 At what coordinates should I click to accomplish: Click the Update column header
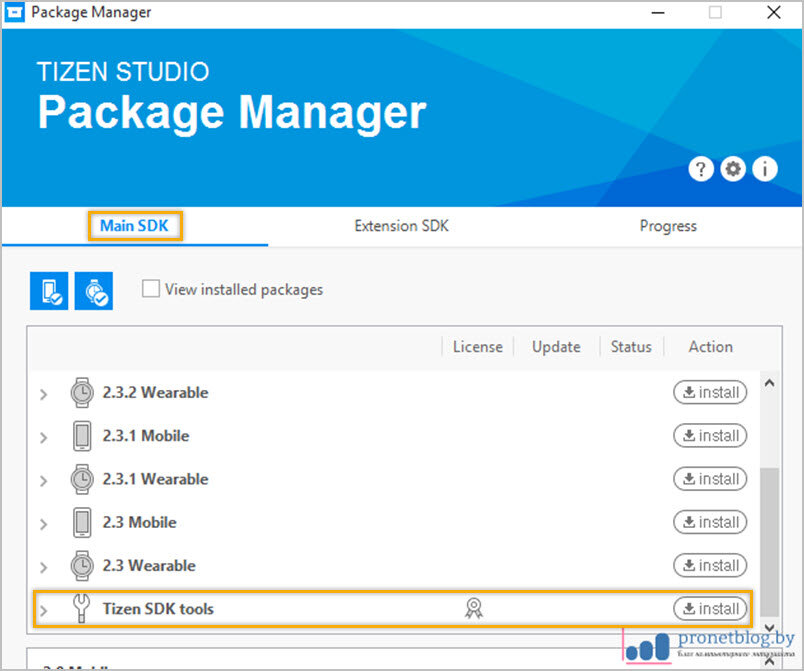tap(556, 347)
